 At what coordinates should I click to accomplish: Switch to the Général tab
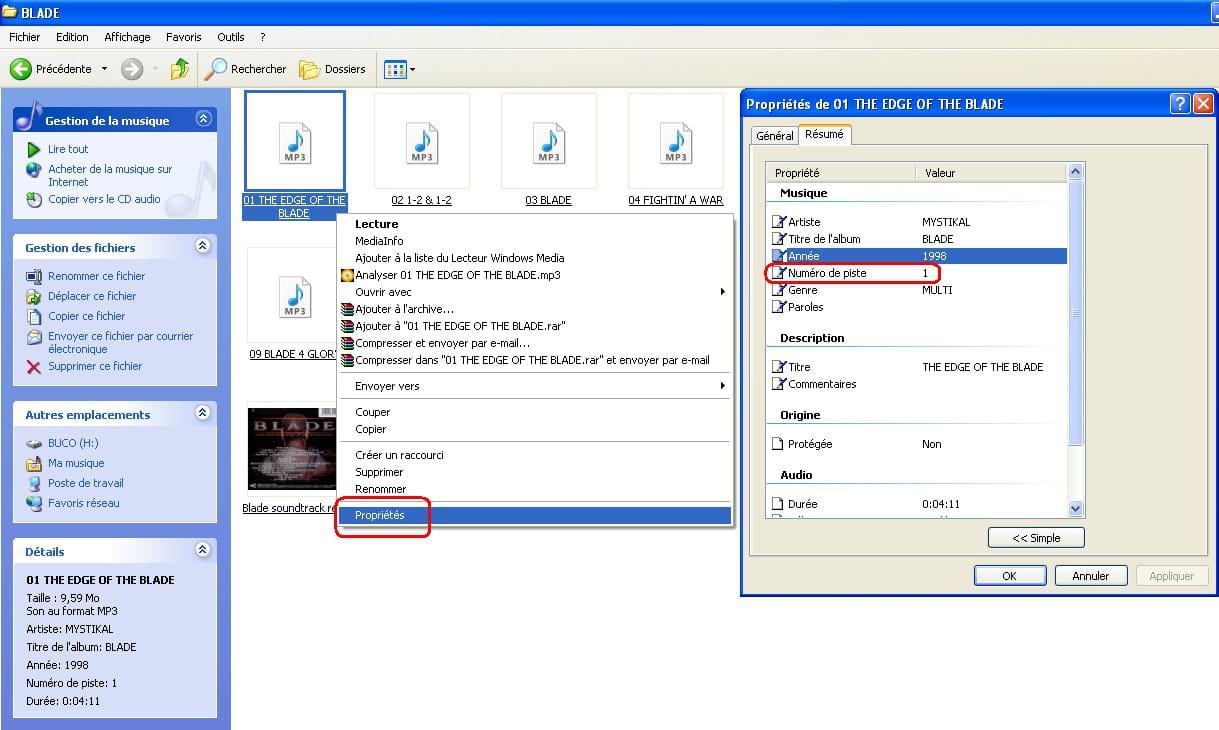pyautogui.click(x=774, y=136)
